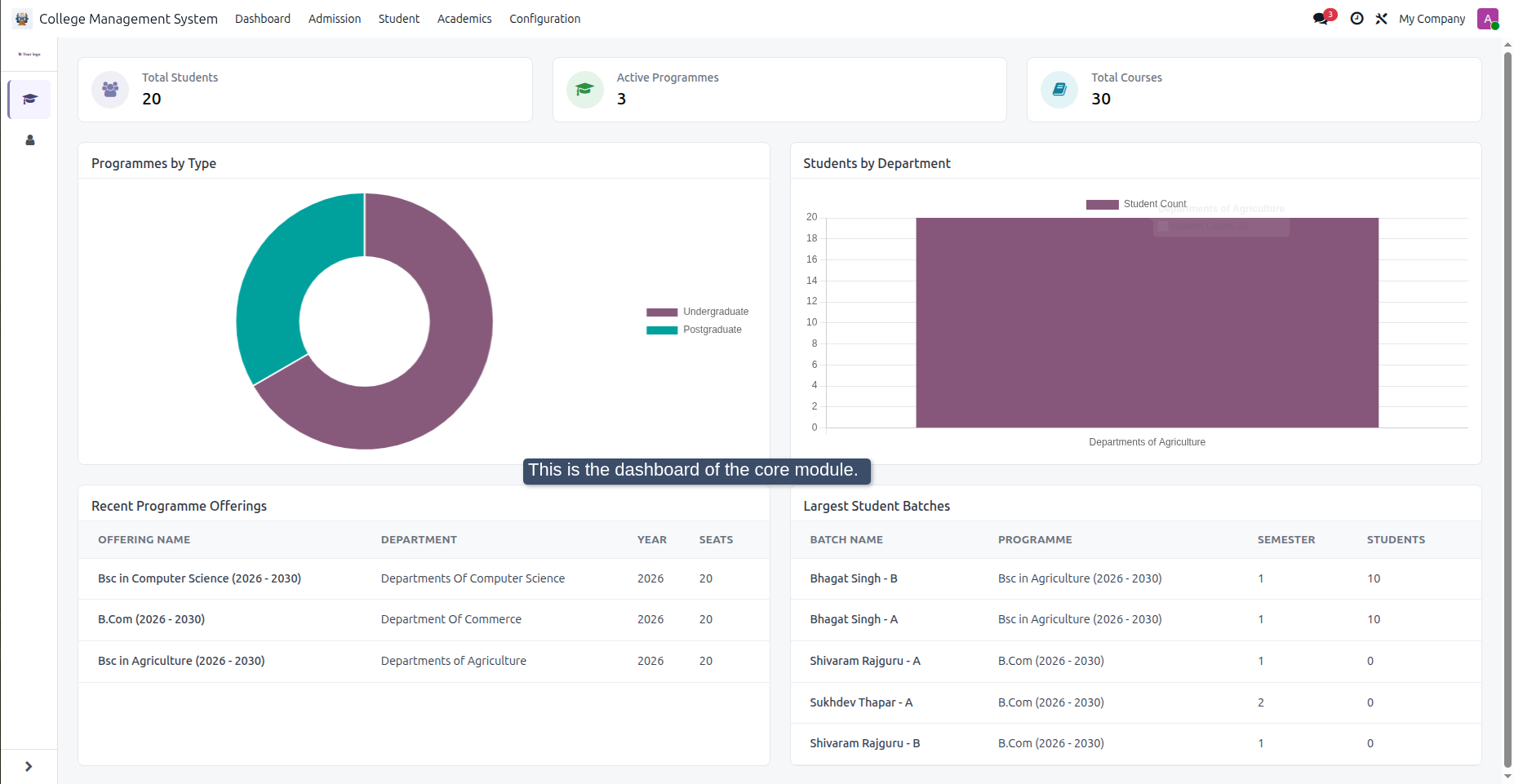This screenshot has width=1514, height=784.
Task: Open the activities clock icon
Action: pyautogui.click(x=1356, y=19)
